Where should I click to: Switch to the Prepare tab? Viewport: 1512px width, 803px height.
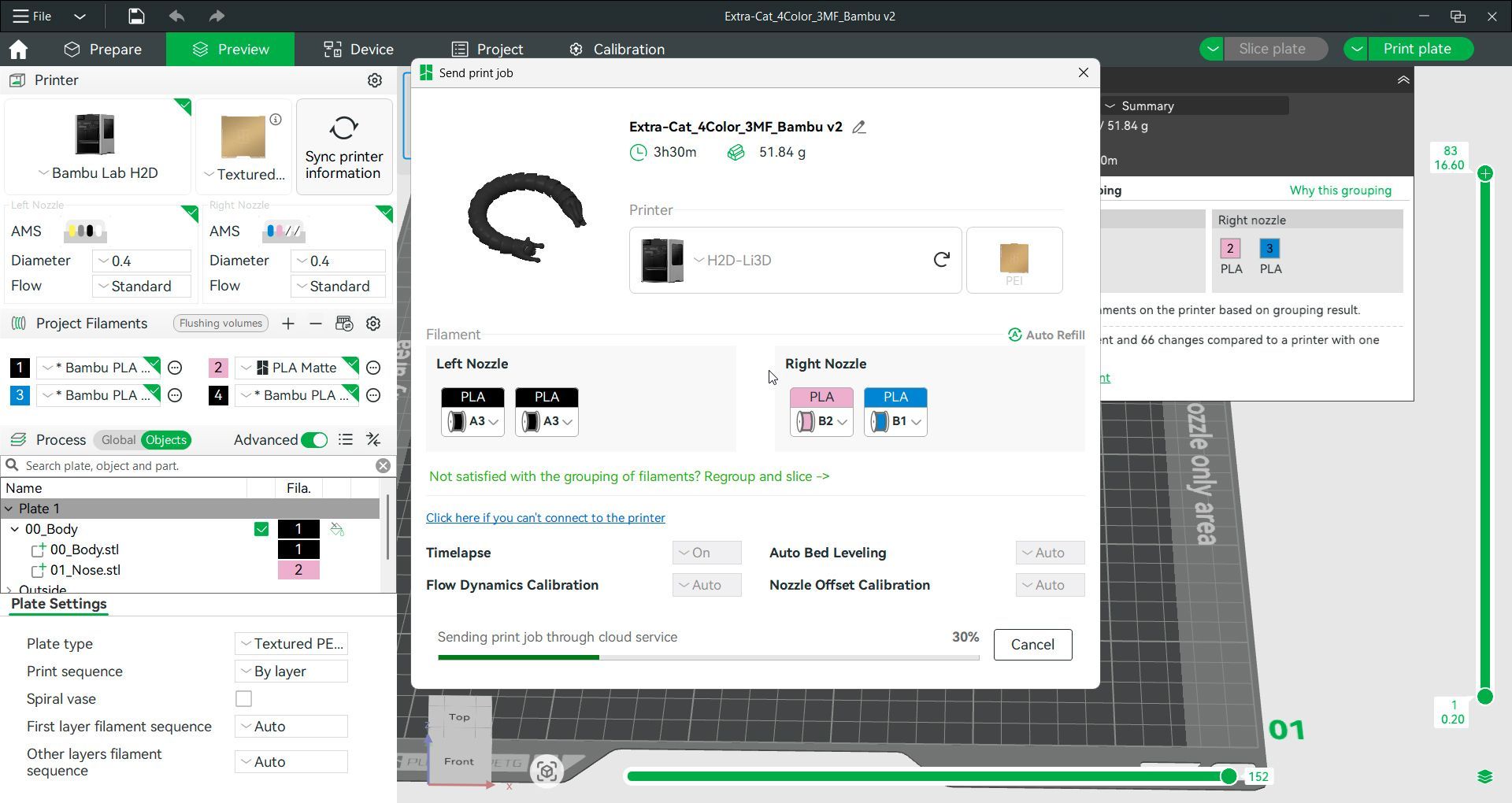click(103, 49)
